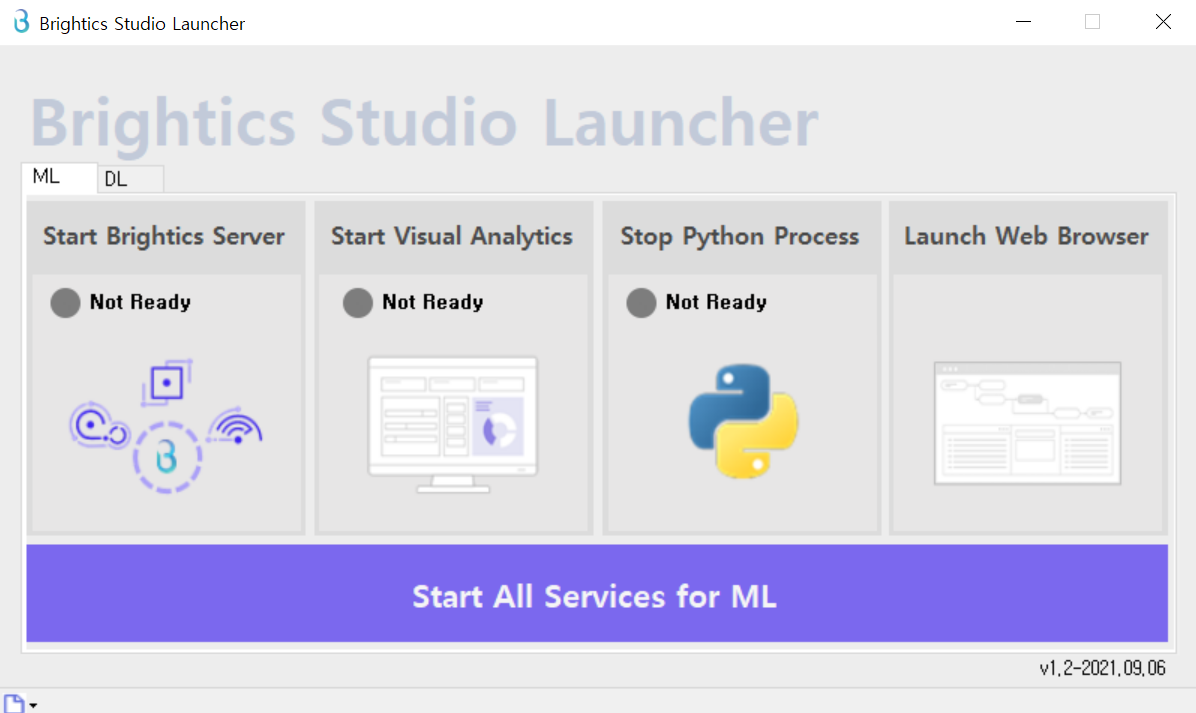Click the Start Brightics Server header

click(165, 236)
